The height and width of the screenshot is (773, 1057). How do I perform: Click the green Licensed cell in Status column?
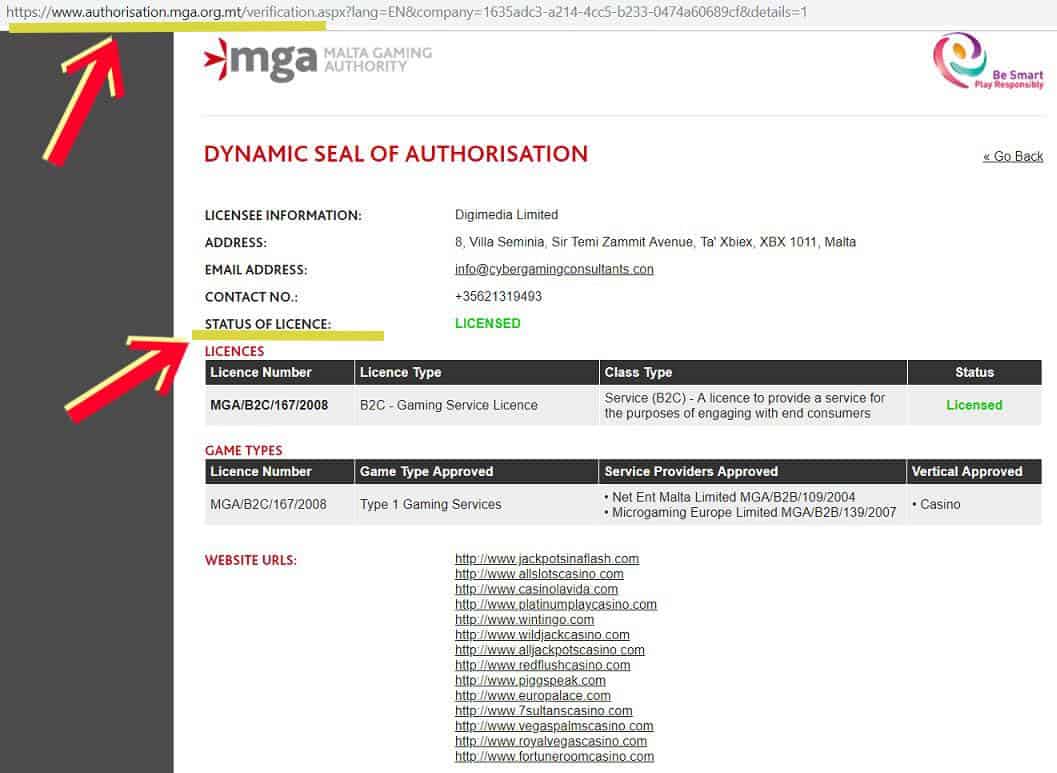[974, 405]
